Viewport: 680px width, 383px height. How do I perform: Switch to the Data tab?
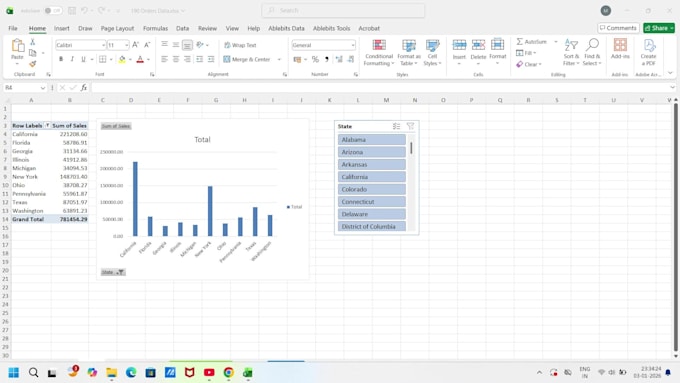[x=182, y=28]
